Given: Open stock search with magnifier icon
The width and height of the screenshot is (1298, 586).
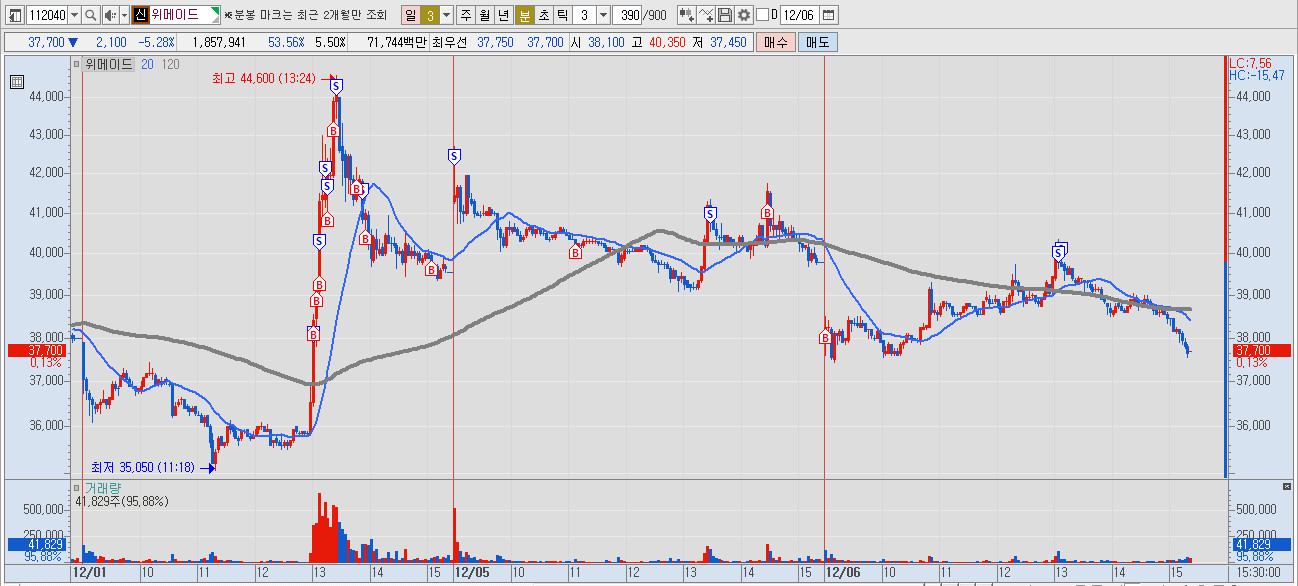Looking at the screenshot, I should pyautogui.click(x=91, y=15).
